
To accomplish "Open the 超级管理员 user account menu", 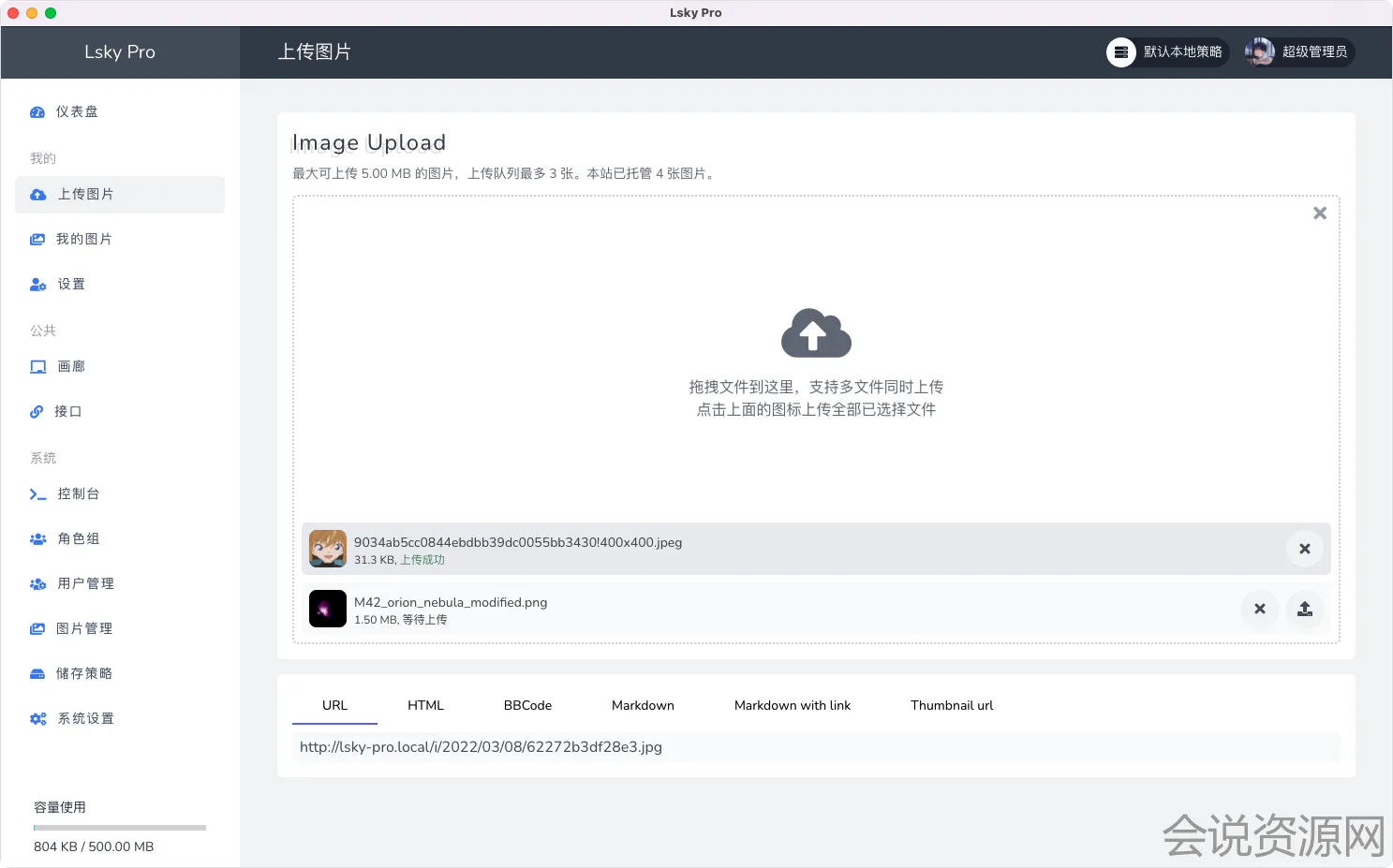I will point(1299,52).
